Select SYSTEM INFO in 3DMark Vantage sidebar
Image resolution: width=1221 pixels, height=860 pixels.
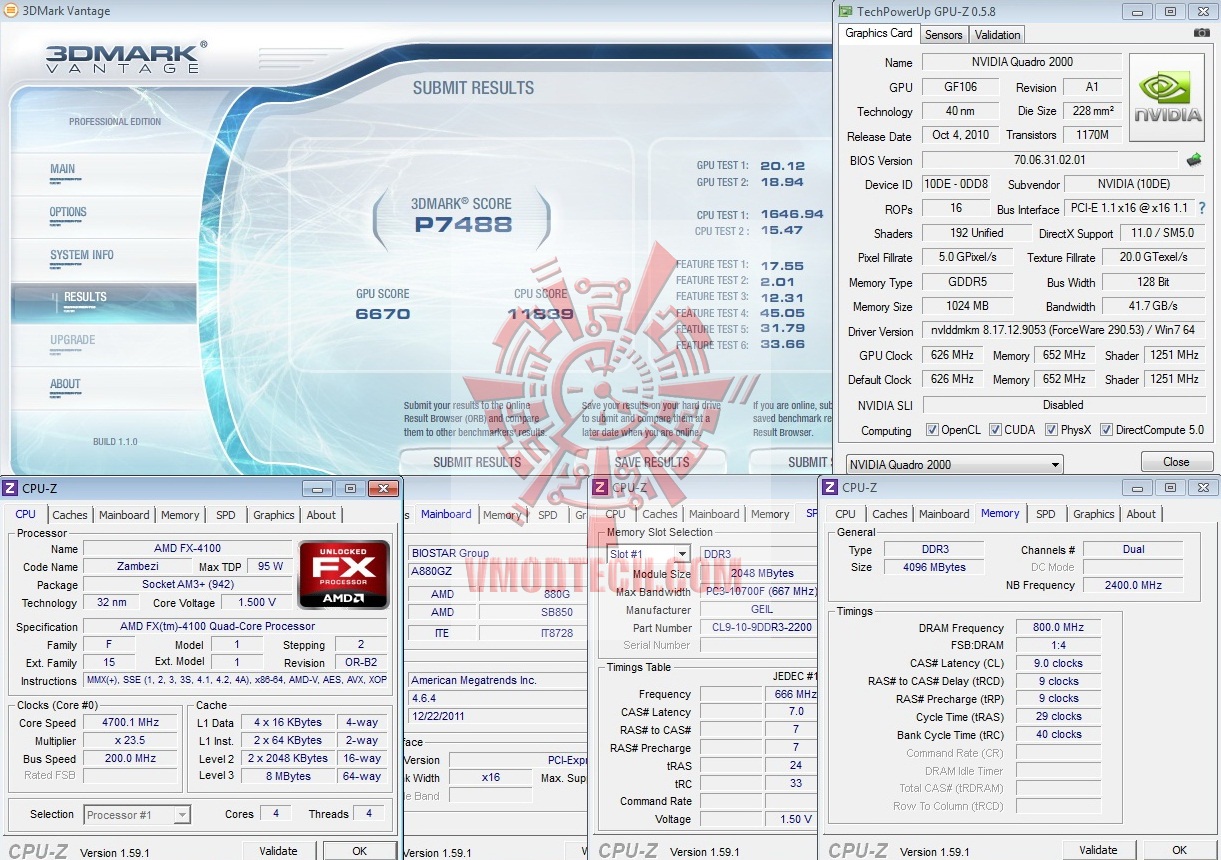[82, 255]
